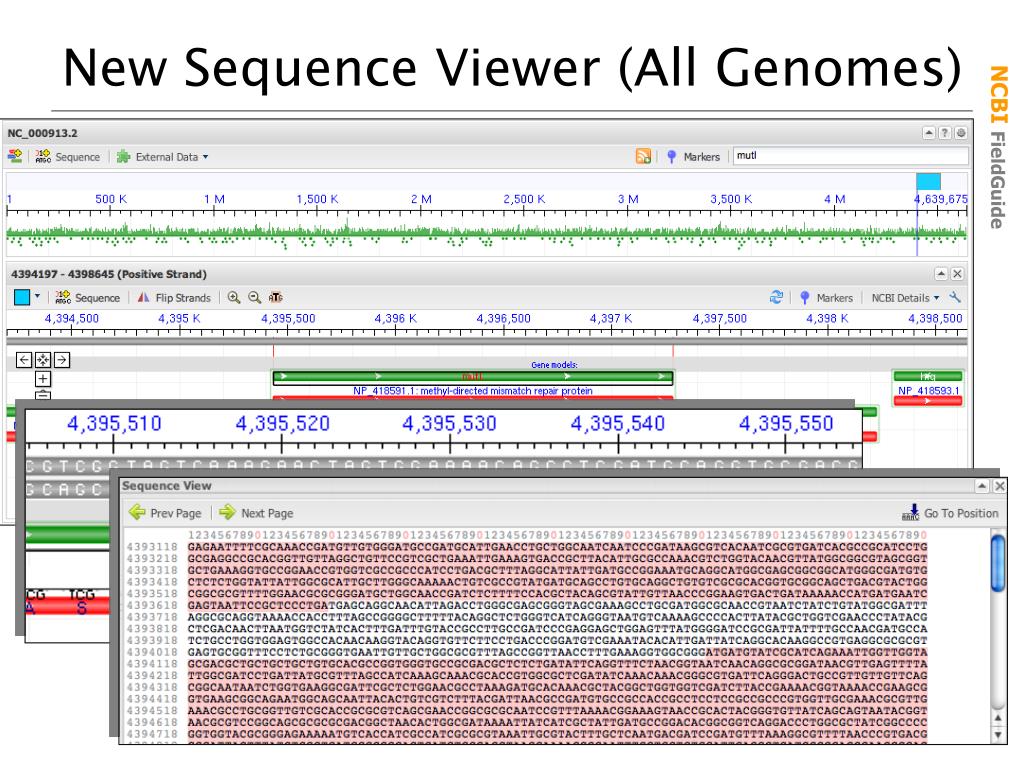1024x768 pixels.
Task: Click the cyan selection box on overview ruler
Action: click(928, 181)
